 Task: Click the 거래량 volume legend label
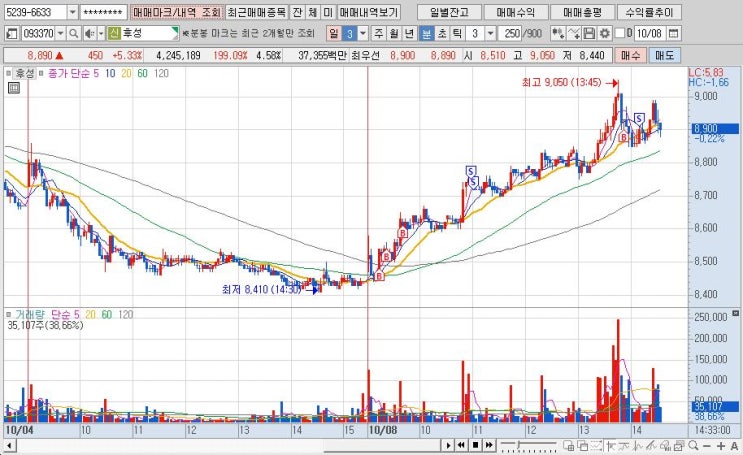30,314
